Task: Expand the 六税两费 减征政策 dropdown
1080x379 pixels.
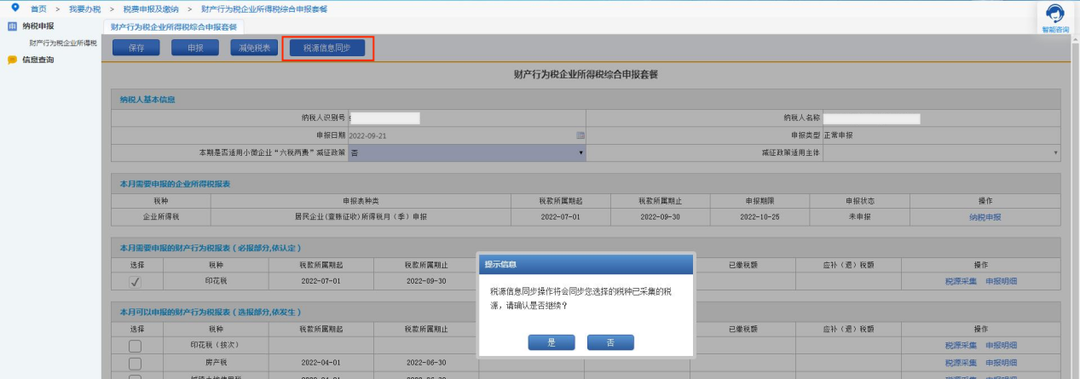Action: [467, 152]
